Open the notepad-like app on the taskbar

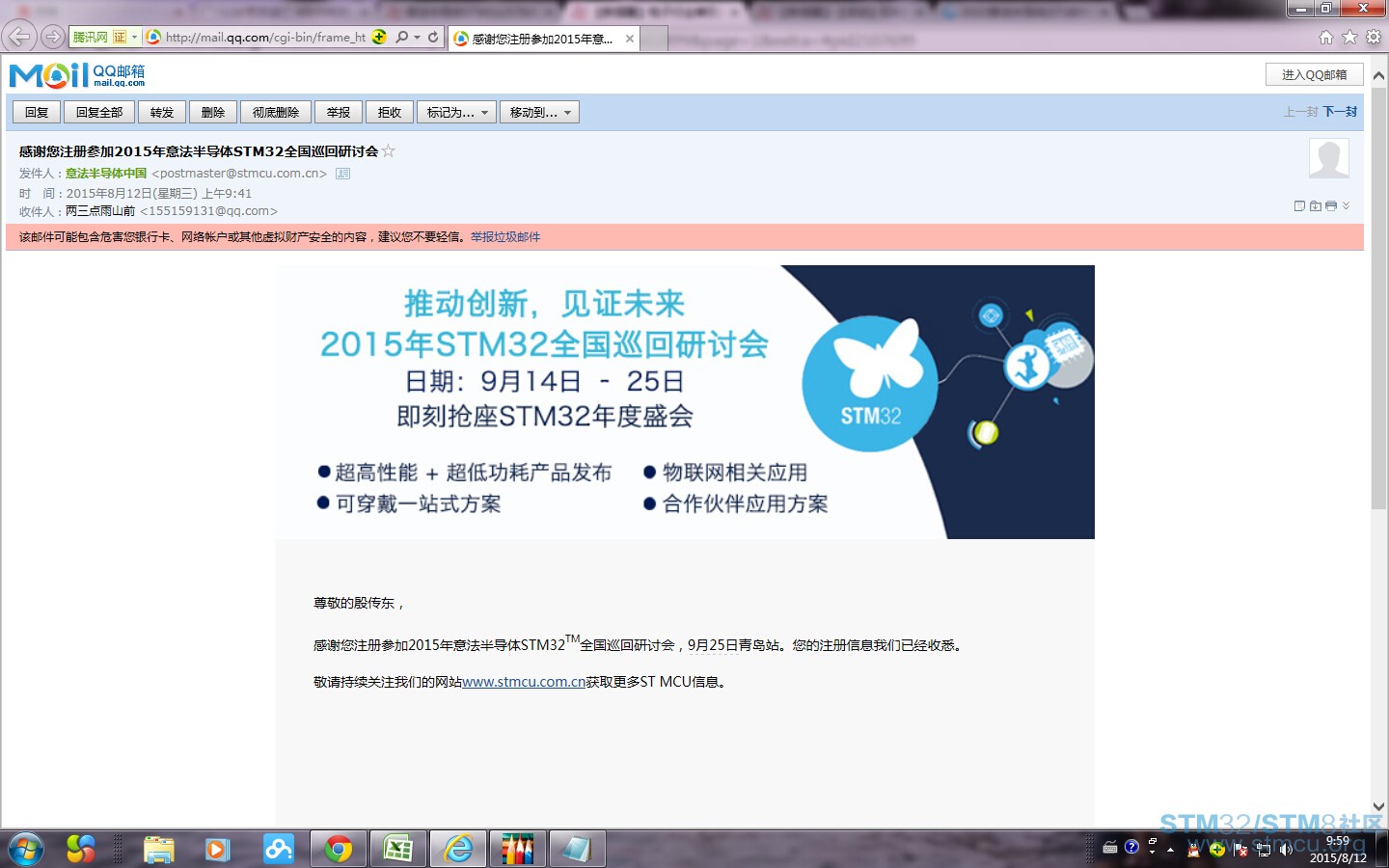point(578,849)
